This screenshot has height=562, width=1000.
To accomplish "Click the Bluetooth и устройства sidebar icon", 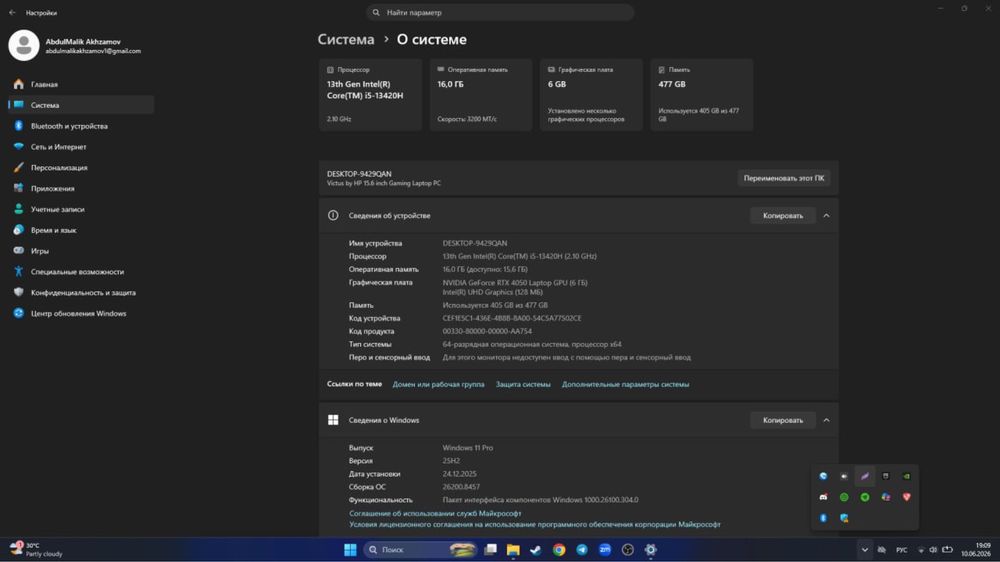I will (18, 126).
